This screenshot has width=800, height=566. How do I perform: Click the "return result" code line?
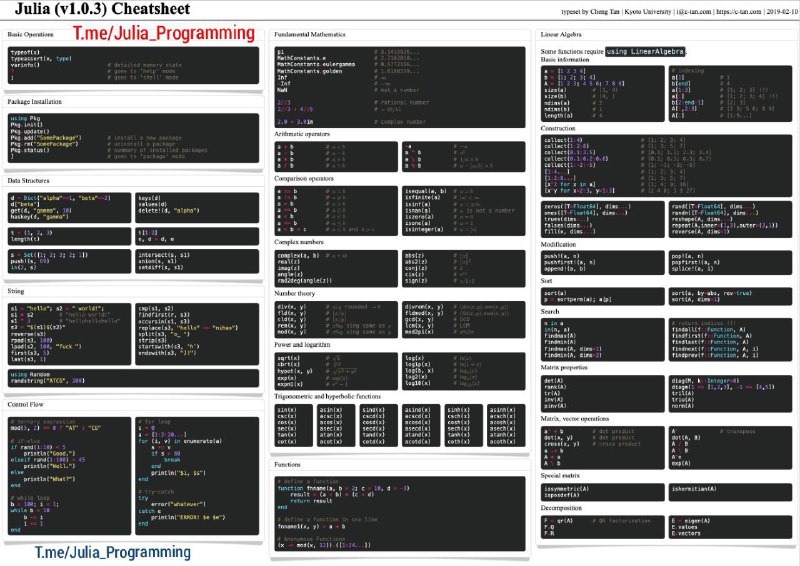tap(311, 501)
